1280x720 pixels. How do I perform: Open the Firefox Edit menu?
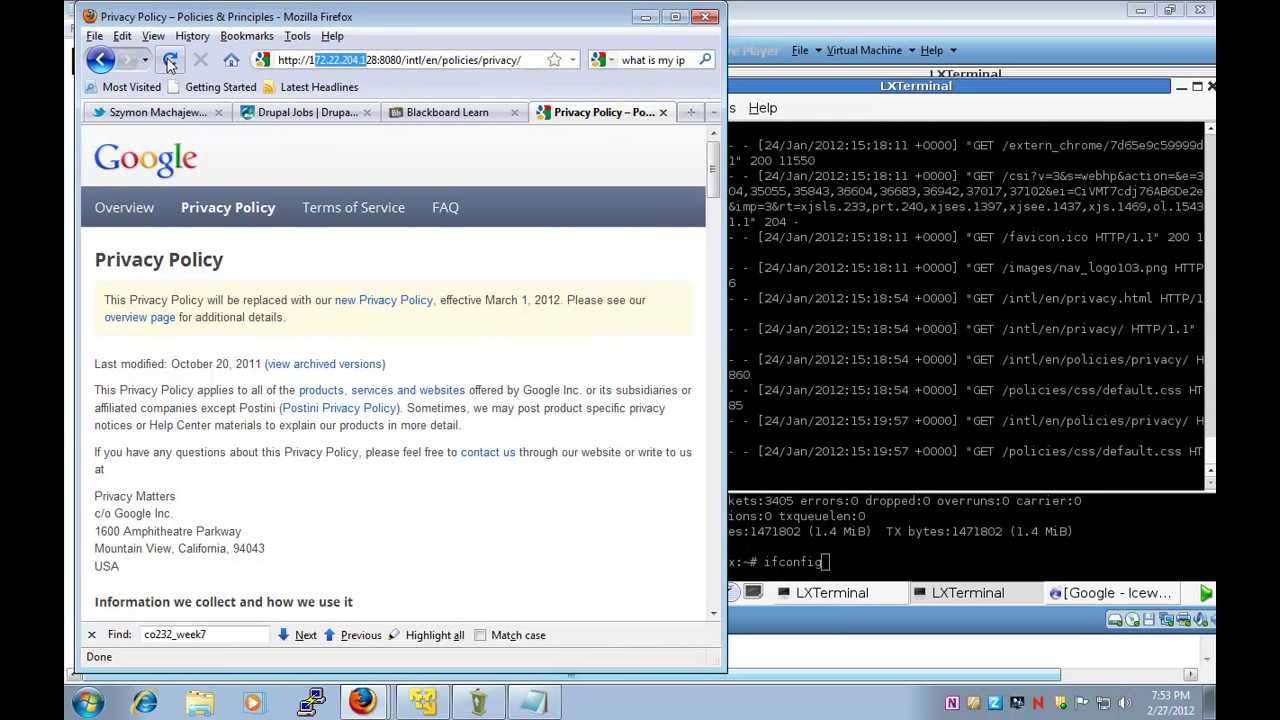pyautogui.click(x=122, y=36)
